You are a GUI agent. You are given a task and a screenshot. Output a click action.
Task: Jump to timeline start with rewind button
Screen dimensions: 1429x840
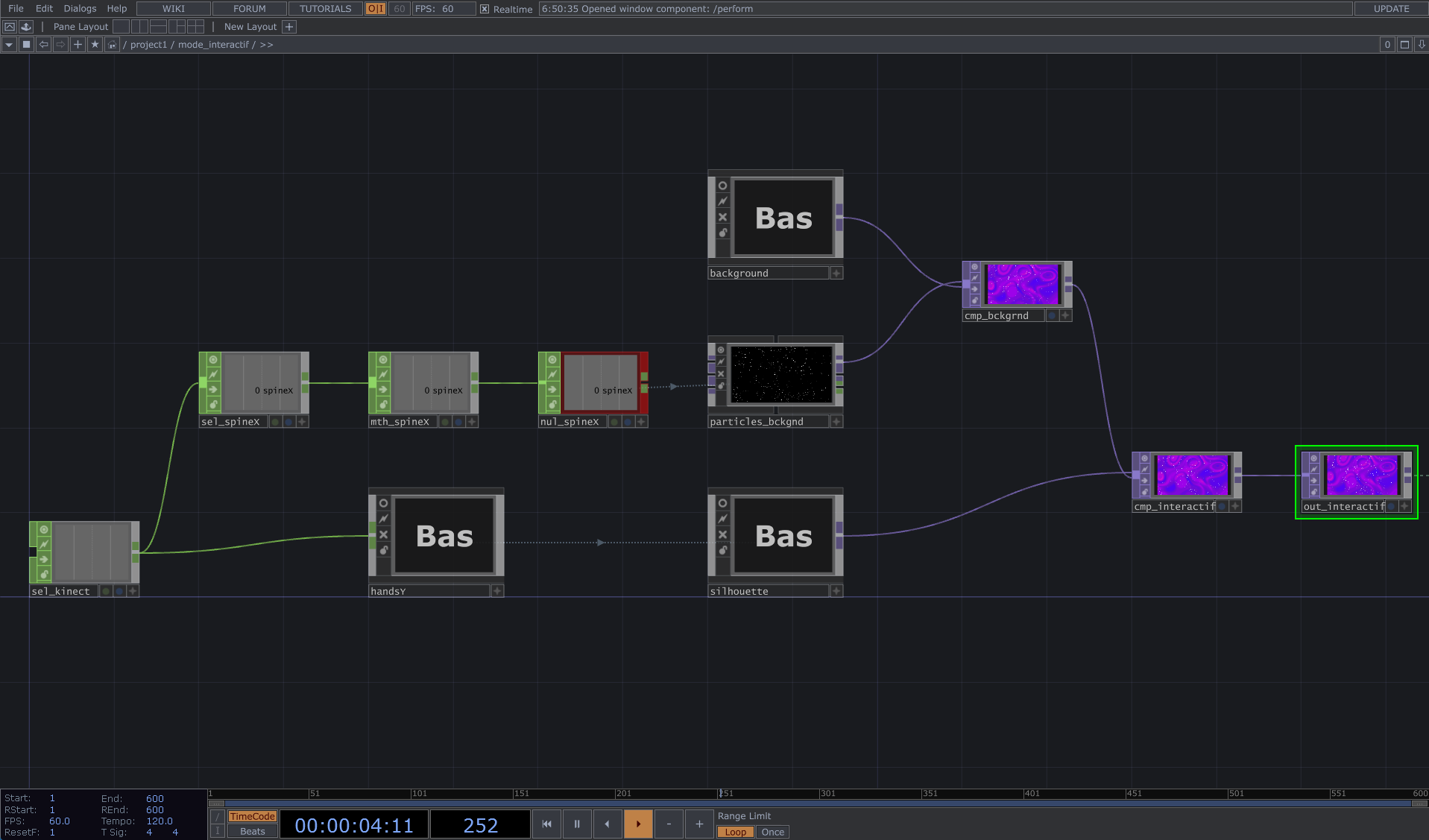coord(546,824)
